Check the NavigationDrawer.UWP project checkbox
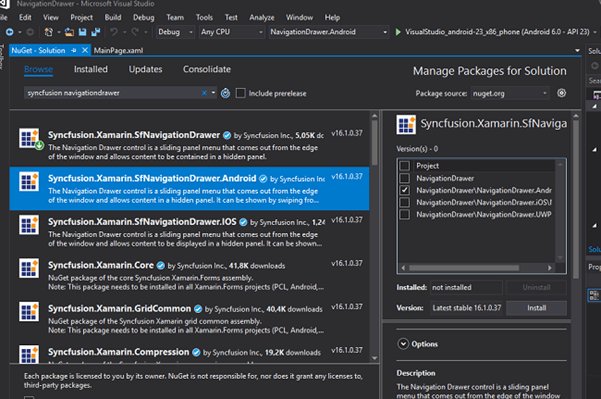The height and width of the screenshot is (399, 601). [405, 215]
